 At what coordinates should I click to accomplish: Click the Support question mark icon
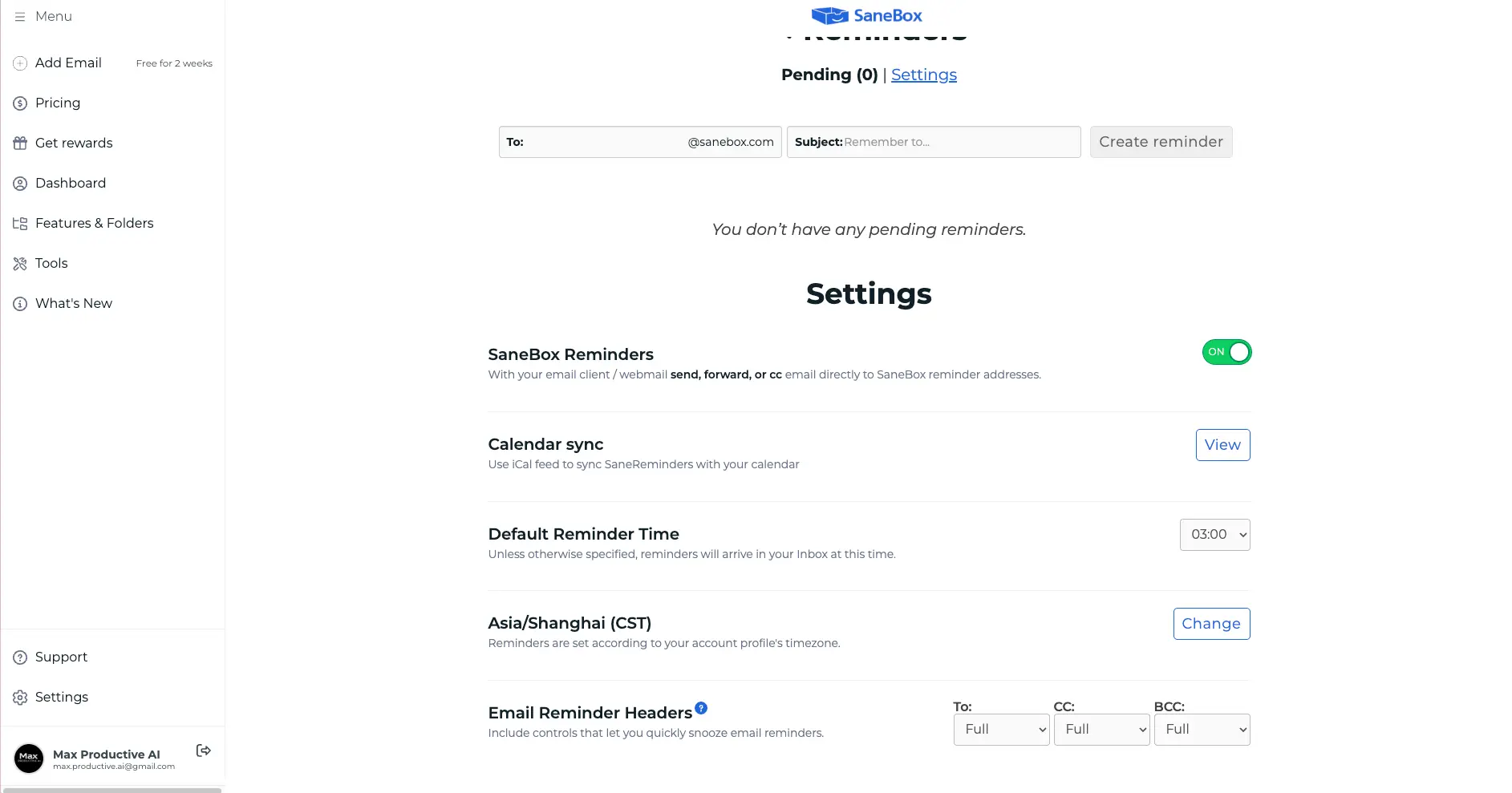tap(20, 657)
